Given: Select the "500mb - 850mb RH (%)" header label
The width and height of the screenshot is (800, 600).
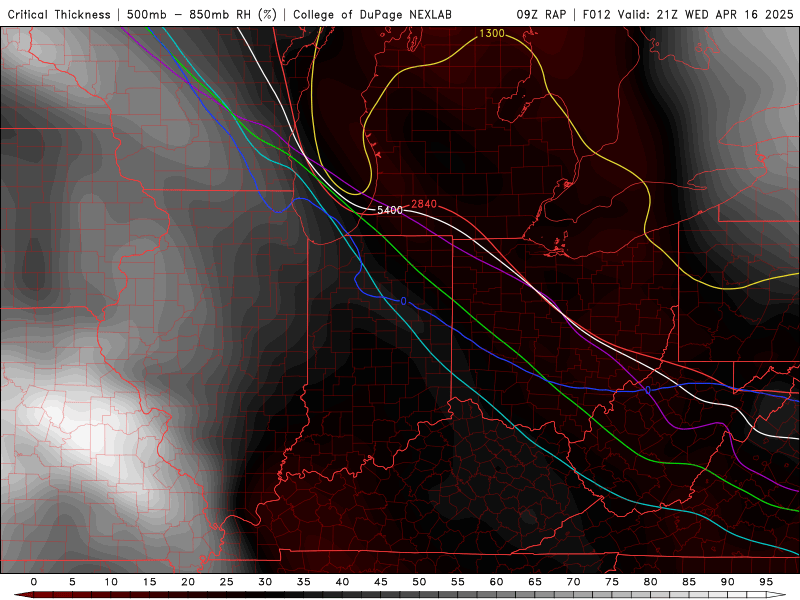Looking at the screenshot, I should click(x=202, y=15).
